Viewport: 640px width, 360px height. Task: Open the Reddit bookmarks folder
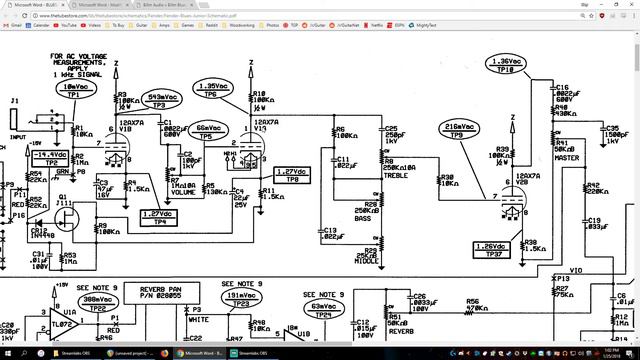[x=208, y=25]
